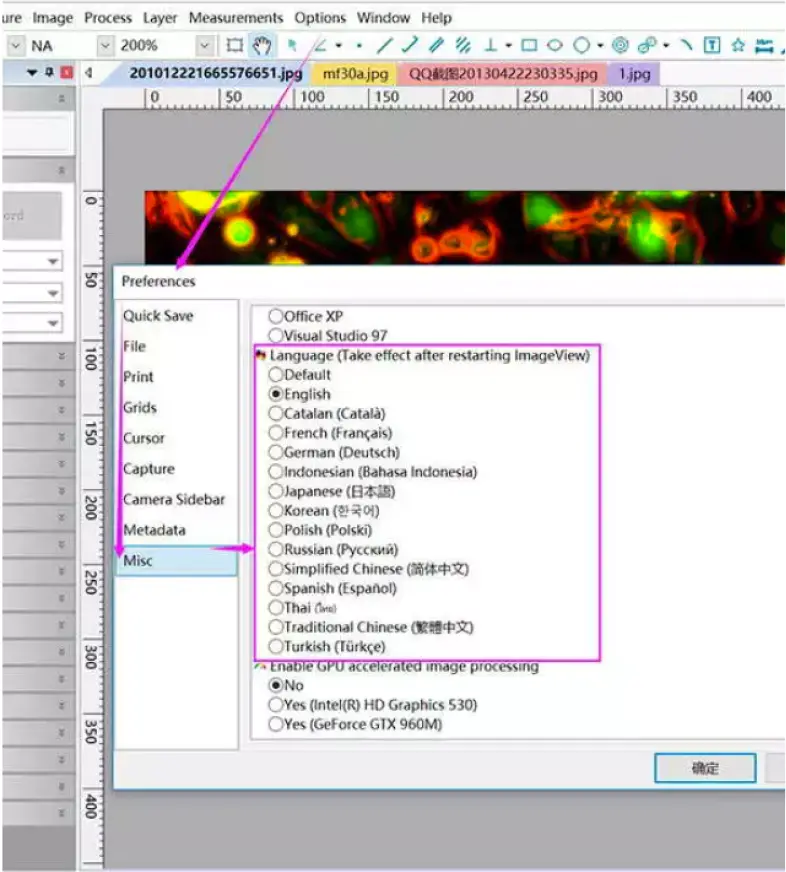Open the Image menu
This screenshot has height=872, width=786.
(x=53, y=18)
